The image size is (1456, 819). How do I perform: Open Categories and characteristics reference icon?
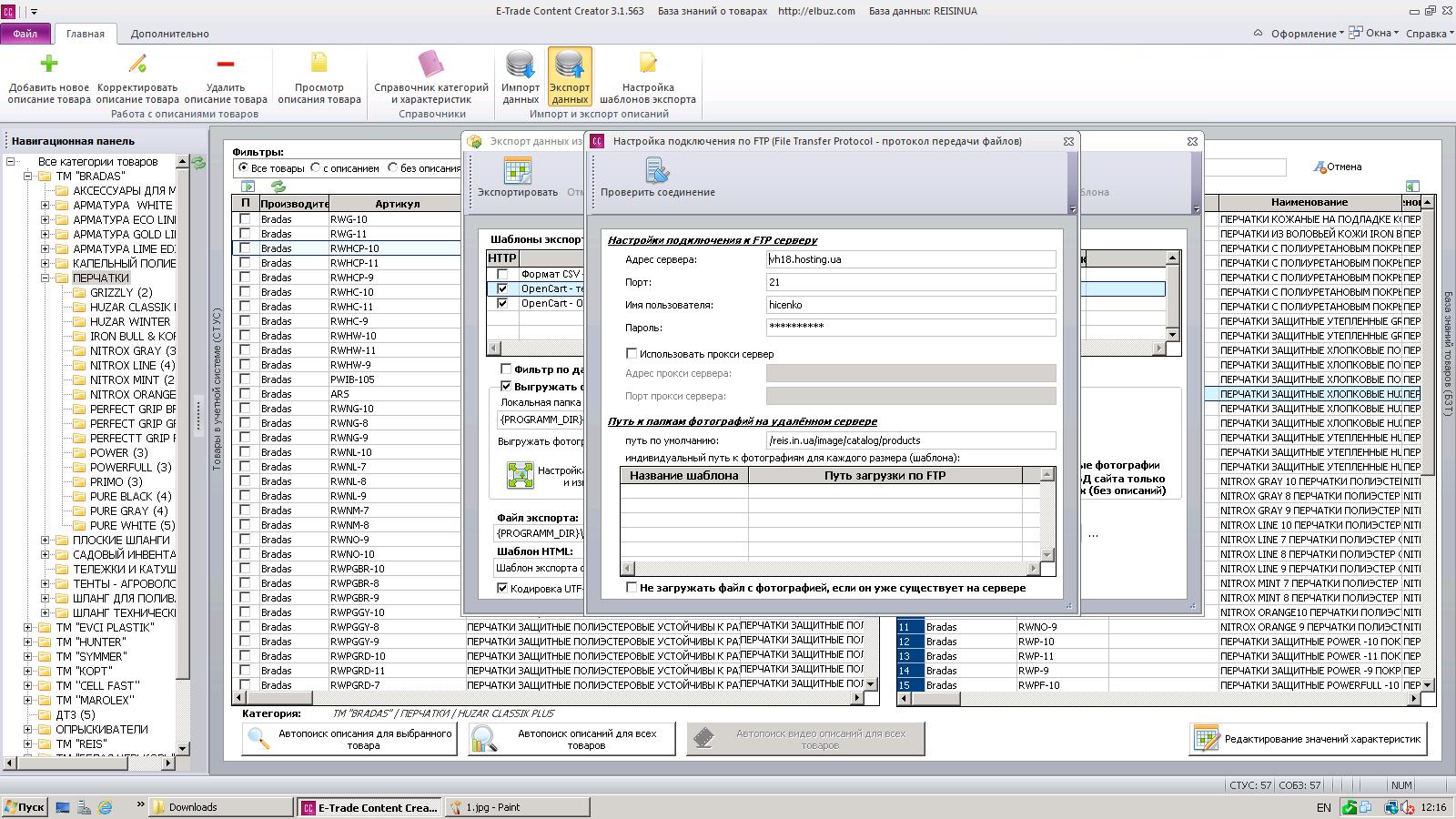click(x=431, y=64)
